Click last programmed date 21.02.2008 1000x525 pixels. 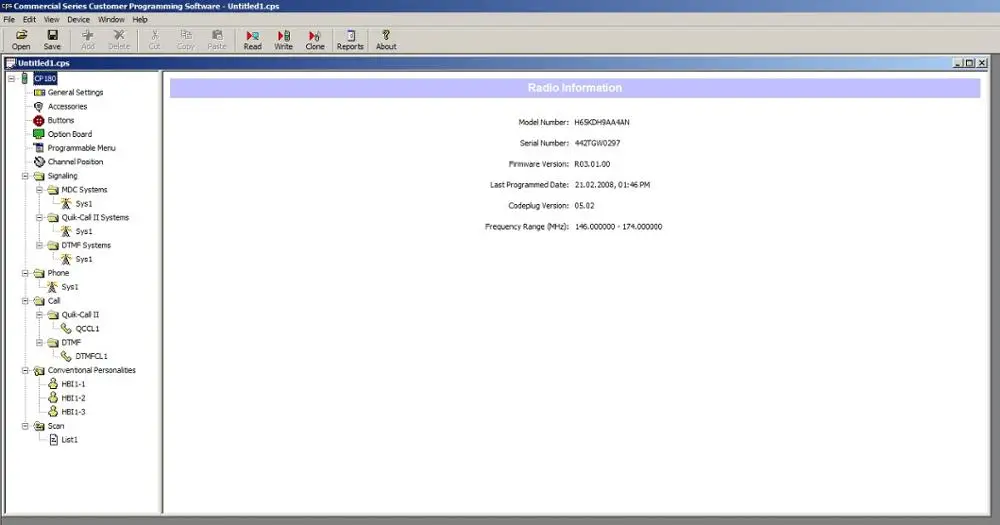pos(612,185)
